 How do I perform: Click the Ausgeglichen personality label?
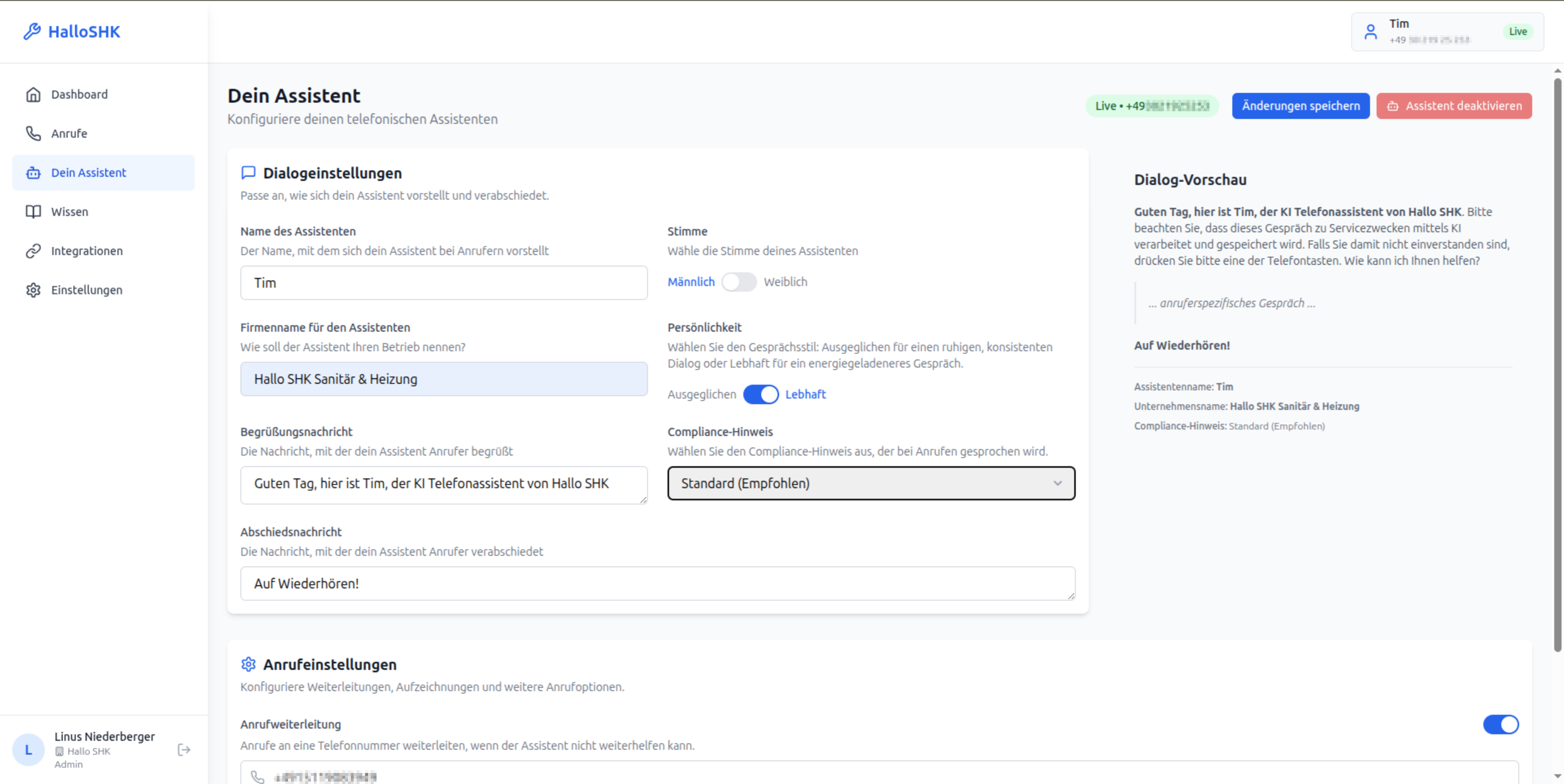702,394
